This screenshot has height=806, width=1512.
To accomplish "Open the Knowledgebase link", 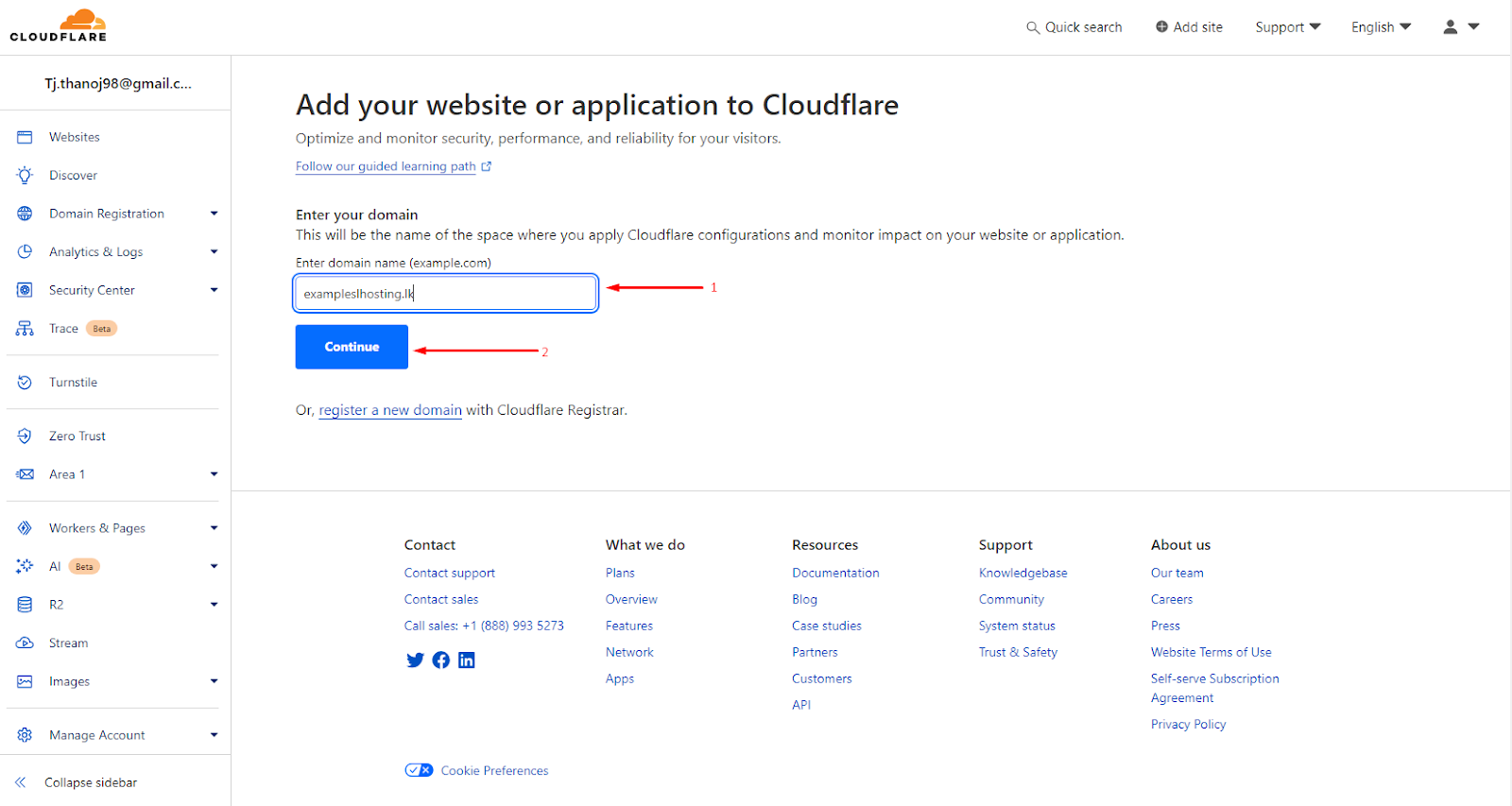I will coord(1022,573).
